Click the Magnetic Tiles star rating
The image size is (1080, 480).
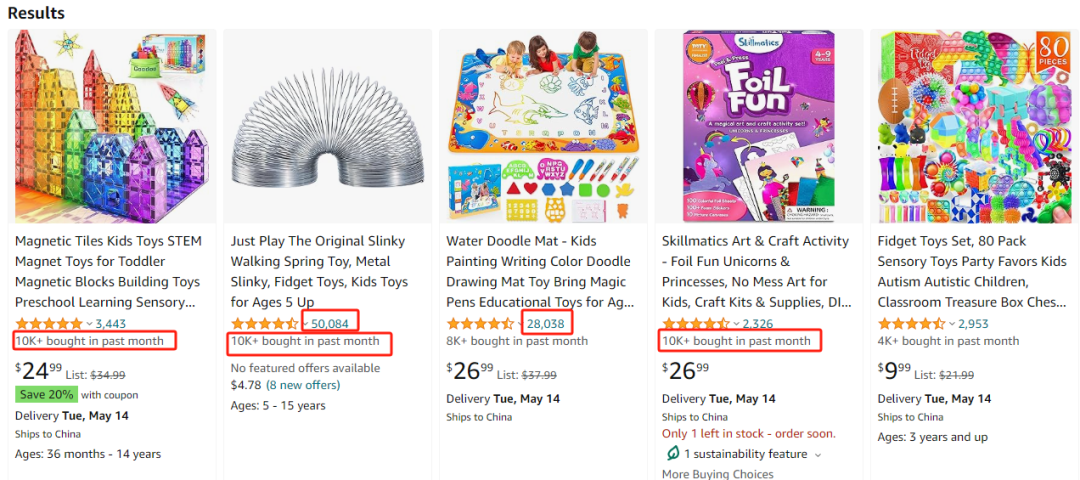click(x=48, y=324)
